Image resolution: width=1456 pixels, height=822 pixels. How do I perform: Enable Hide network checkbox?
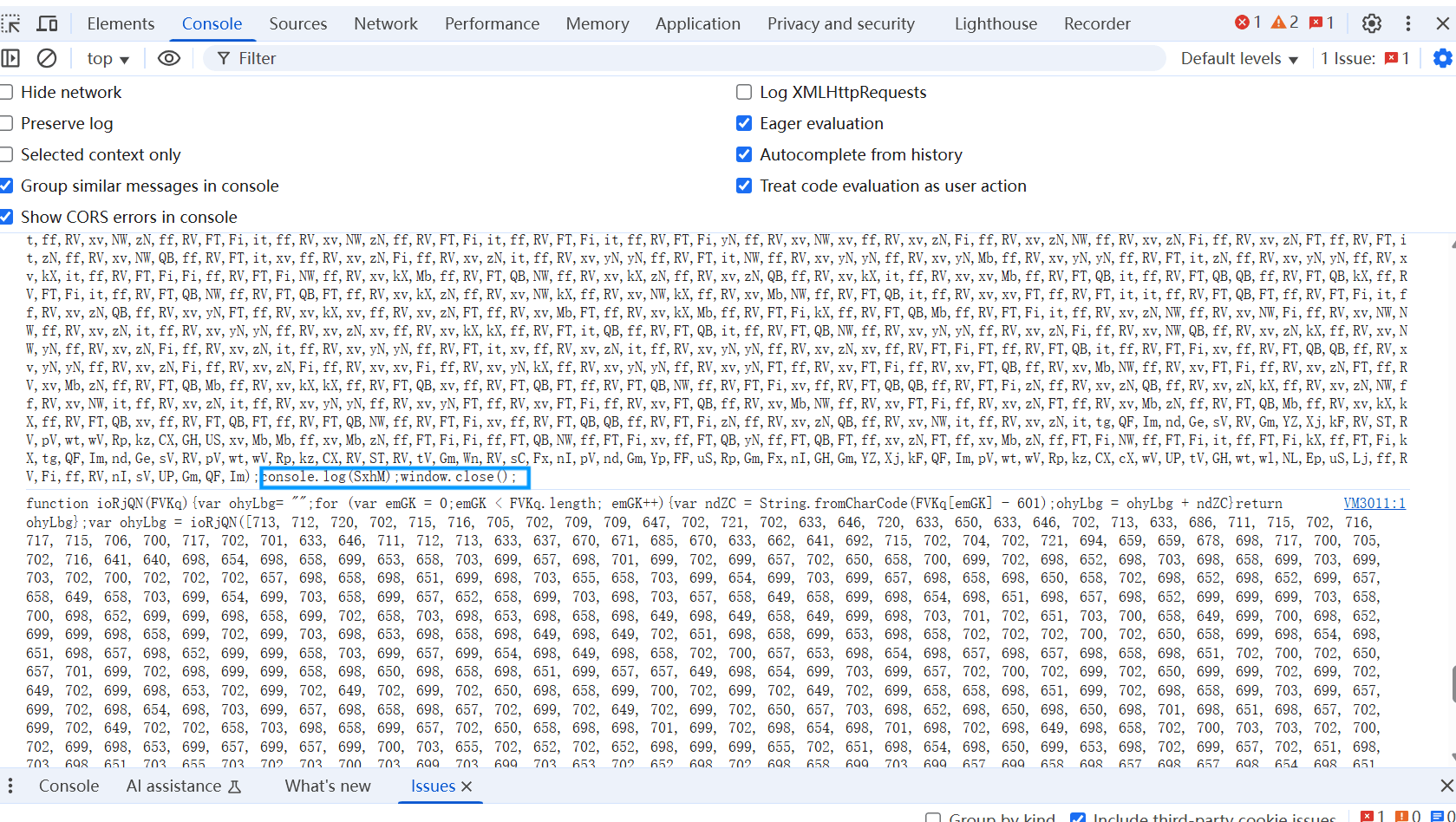coord(7,92)
